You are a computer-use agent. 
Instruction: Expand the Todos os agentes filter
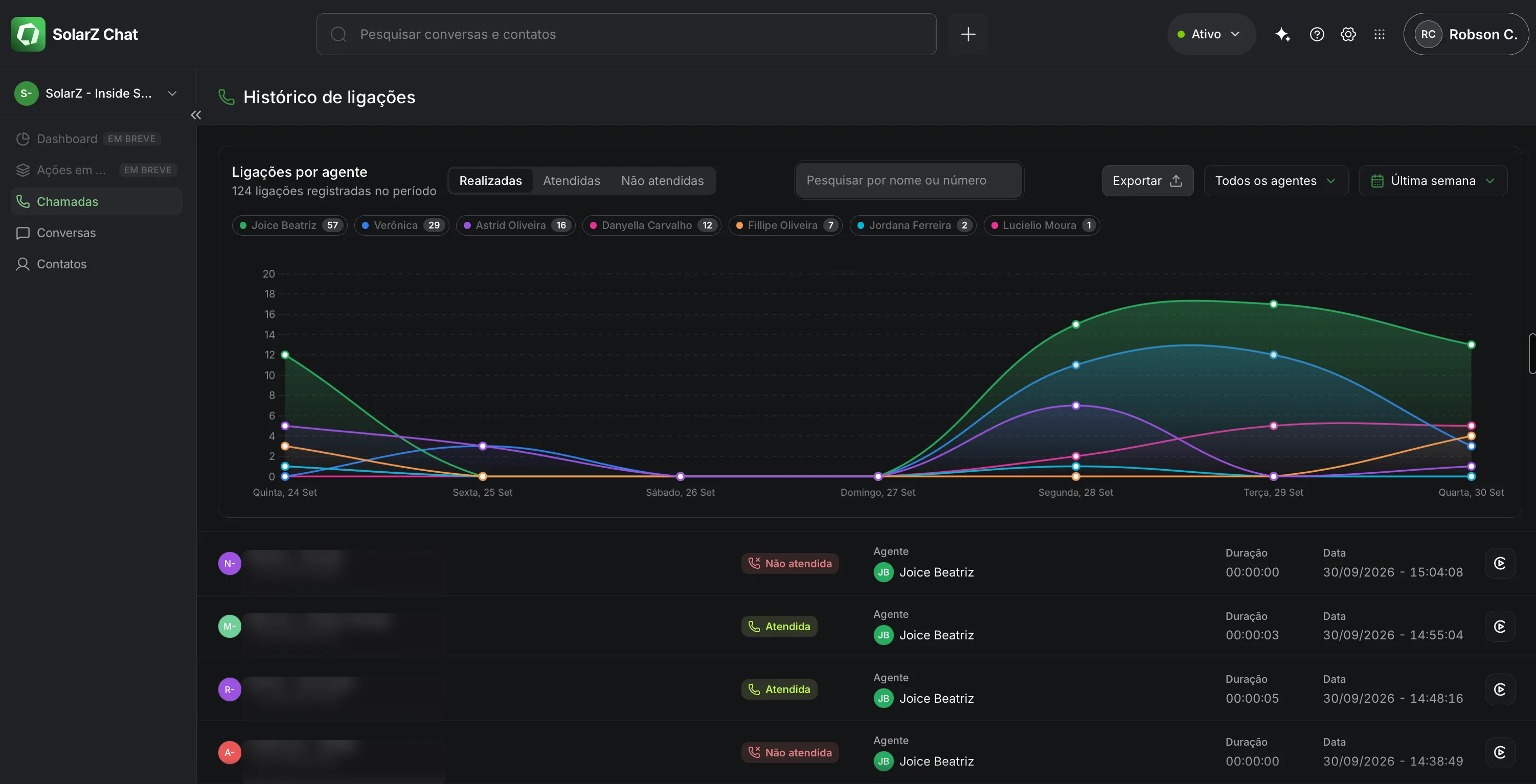(1275, 180)
